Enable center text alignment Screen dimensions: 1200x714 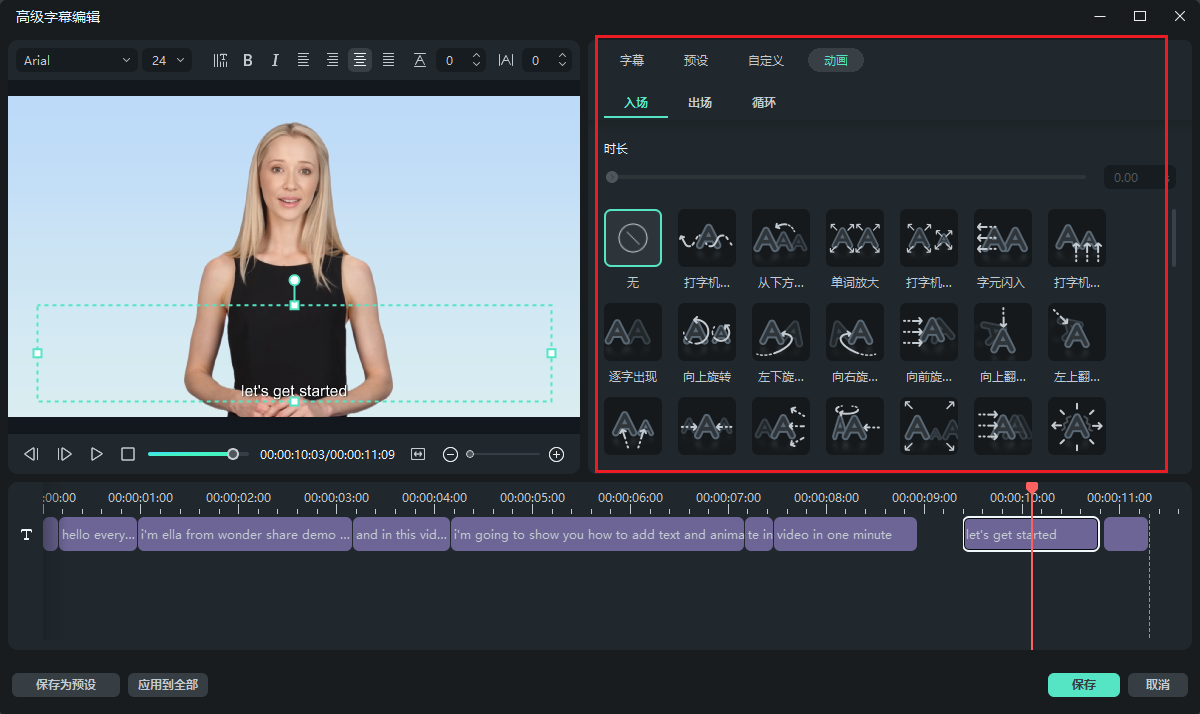click(360, 61)
